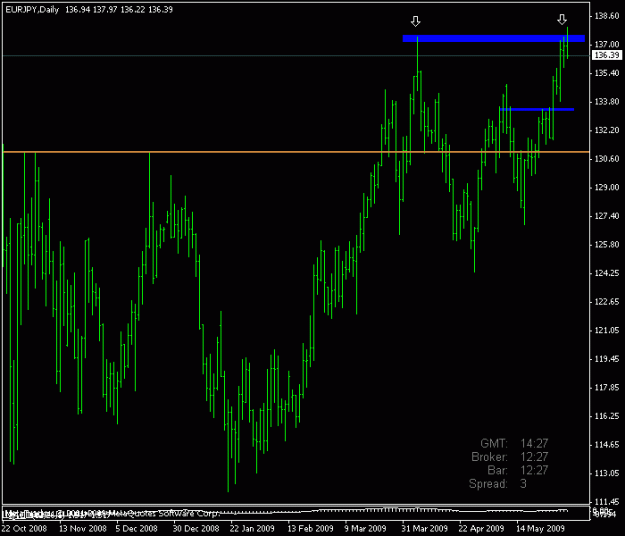The height and width of the screenshot is (536, 625).
Task: Click the 132.20 price axis label
Action: tap(607, 130)
